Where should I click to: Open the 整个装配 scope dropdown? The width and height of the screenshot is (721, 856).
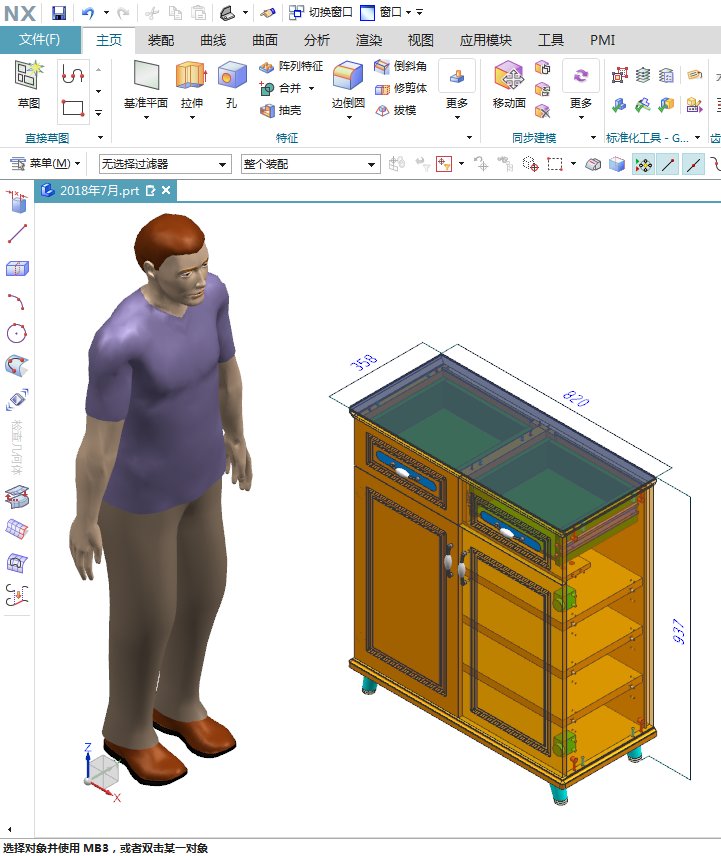(x=309, y=164)
